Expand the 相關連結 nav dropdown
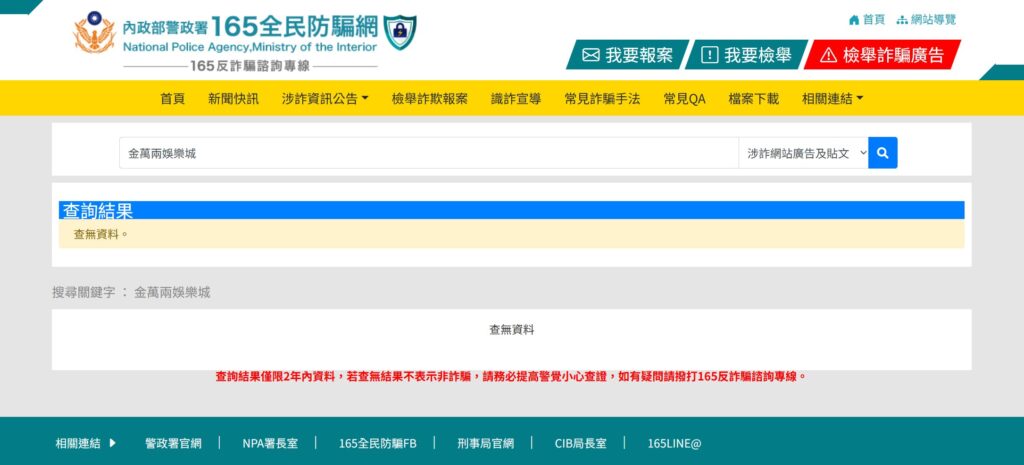This screenshot has height=465, width=1024. point(832,99)
